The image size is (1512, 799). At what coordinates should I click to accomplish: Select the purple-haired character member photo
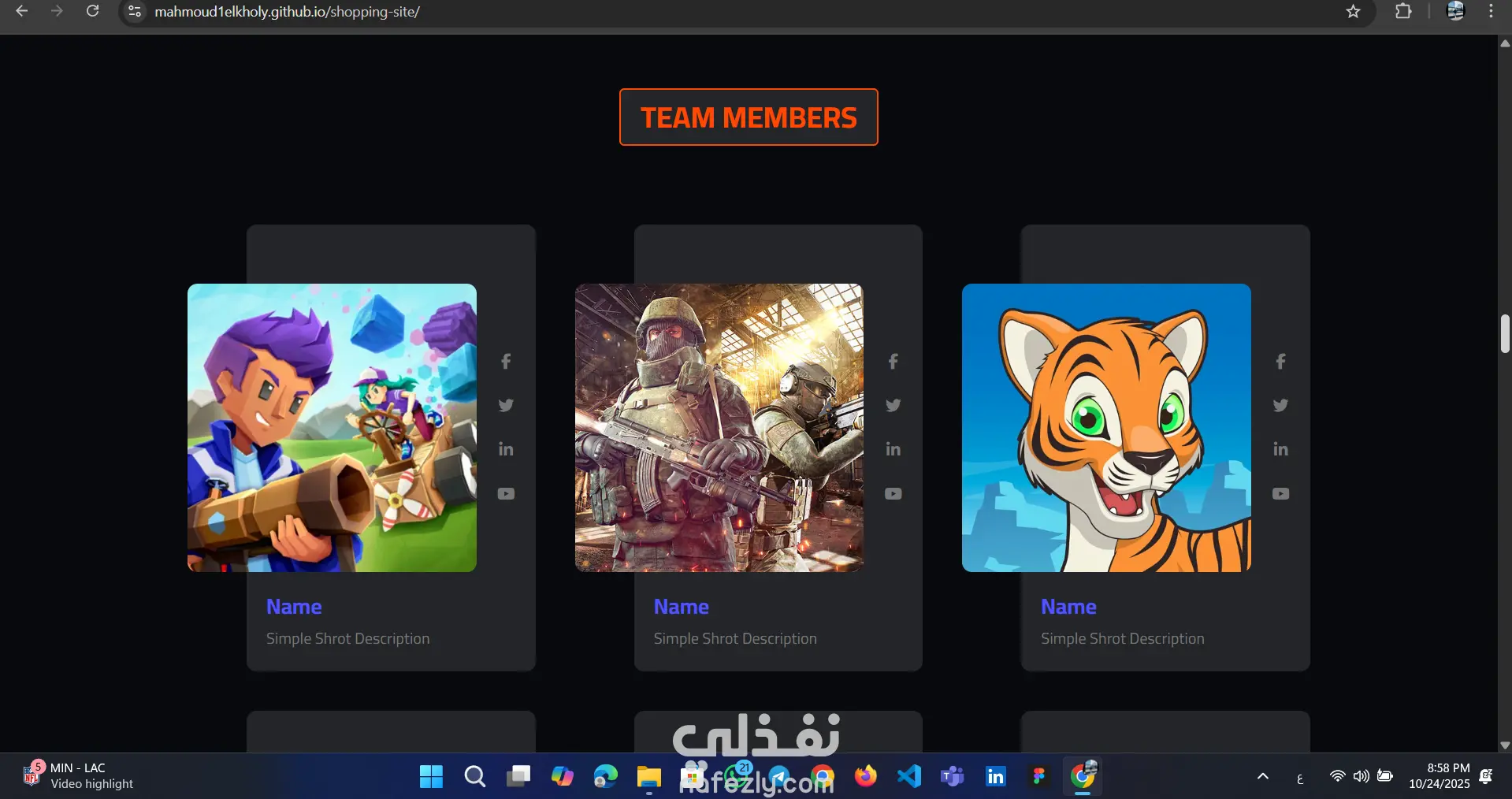(x=332, y=428)
